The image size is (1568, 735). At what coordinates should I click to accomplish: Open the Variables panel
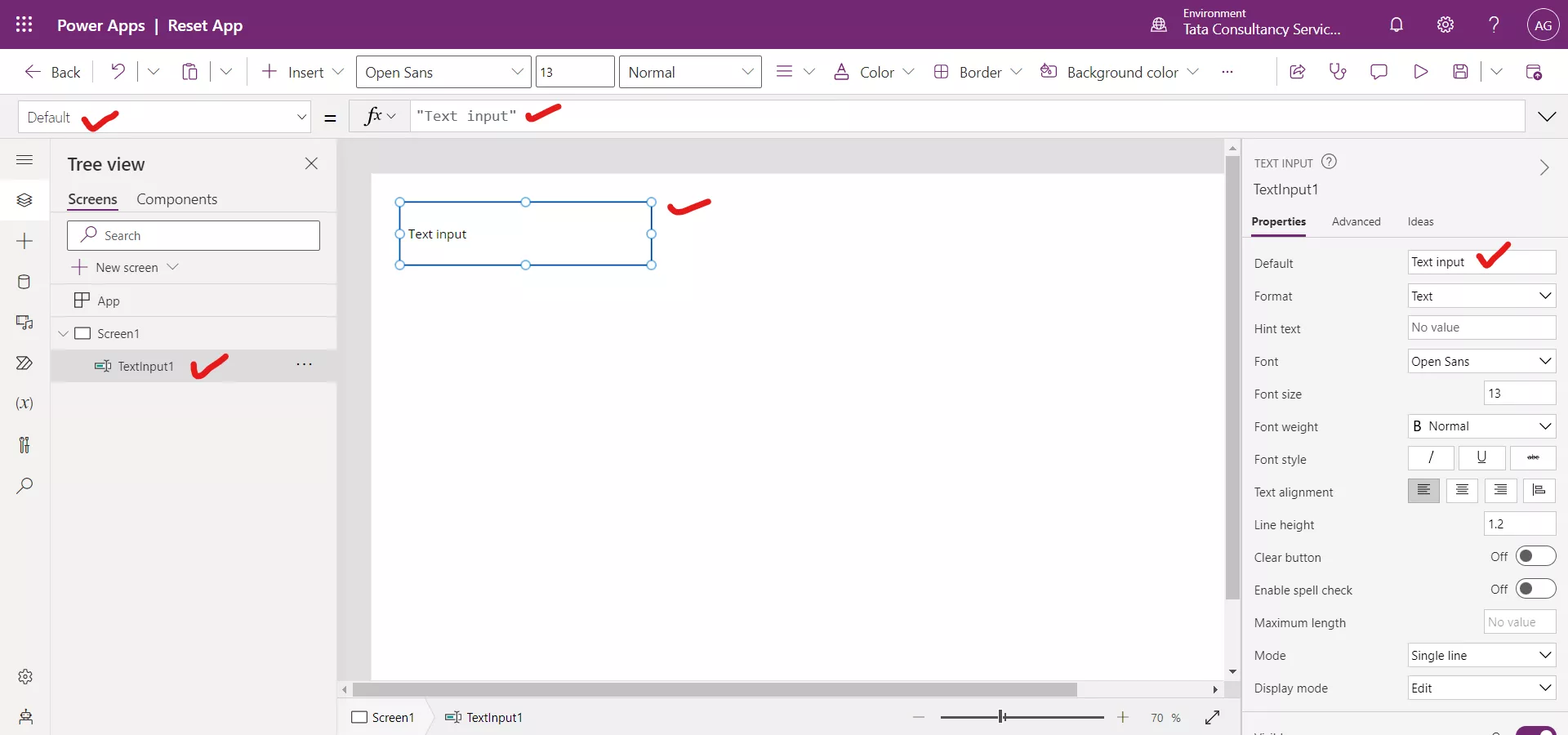coord(24,404)
